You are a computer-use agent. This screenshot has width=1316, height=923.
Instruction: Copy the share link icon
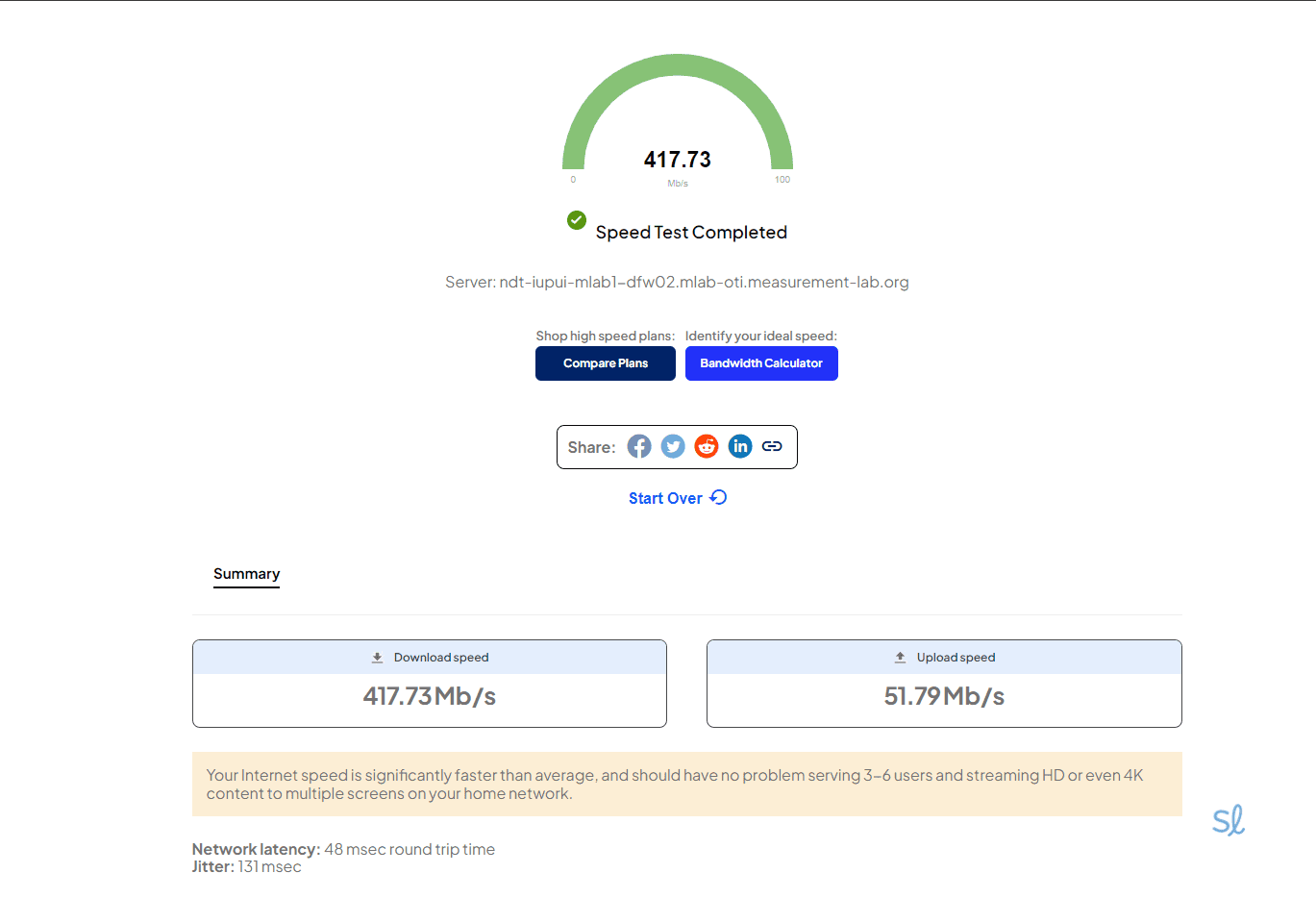click(x=772, y=446)
